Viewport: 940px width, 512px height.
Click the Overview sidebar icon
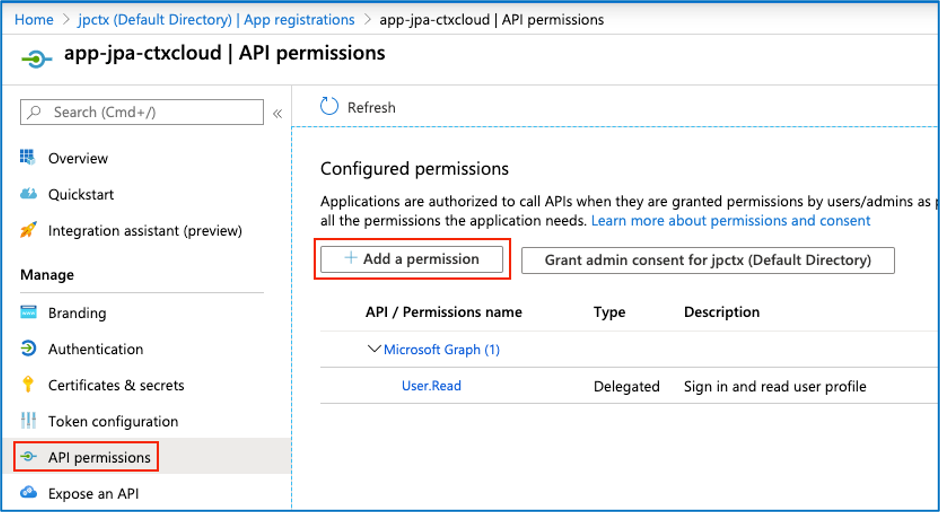pyautogui.click(x=28, y=158)
